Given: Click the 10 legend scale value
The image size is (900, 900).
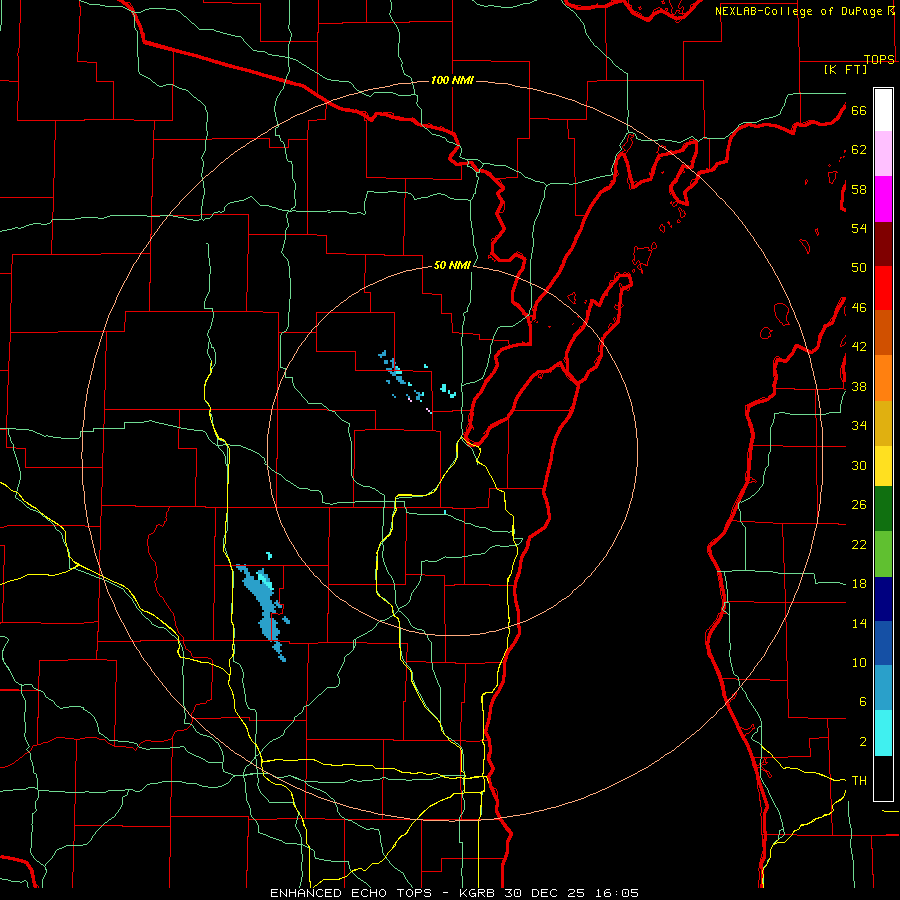Looking at the screenshot, I should point(859,663).
